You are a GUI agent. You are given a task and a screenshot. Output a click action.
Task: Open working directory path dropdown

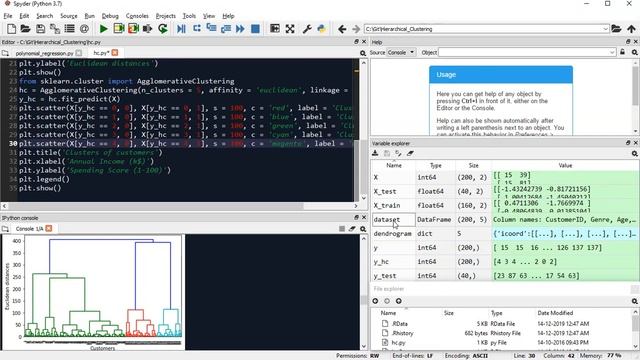pyautogui.click(x=605, y=29)
